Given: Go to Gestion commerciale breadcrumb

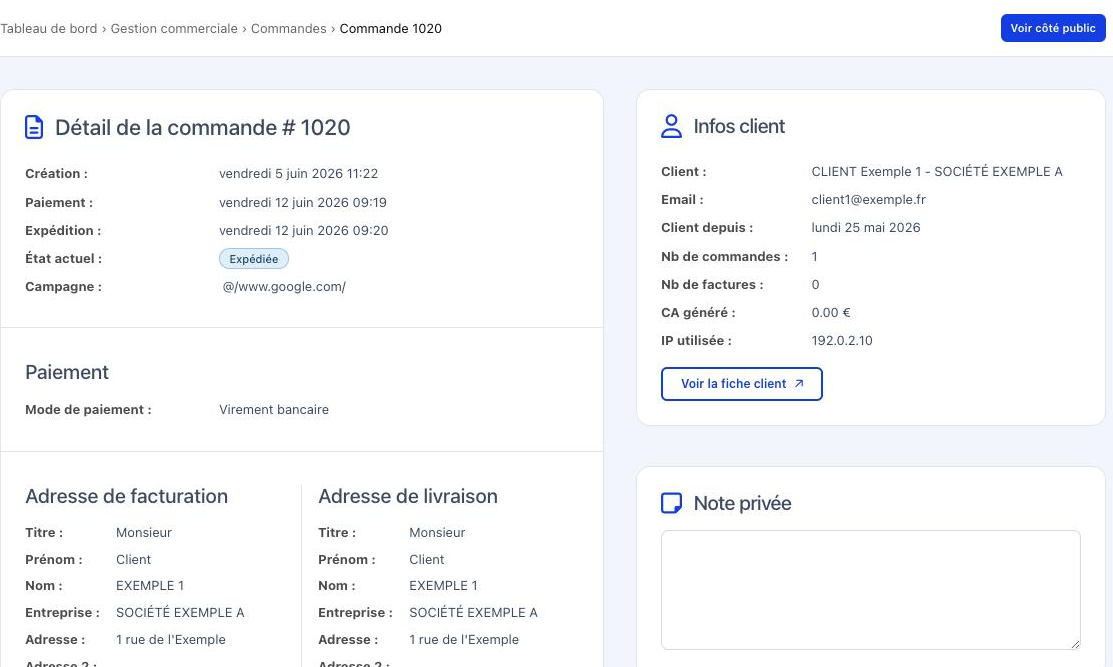Looking at the screenshot, I should [174, 28].
